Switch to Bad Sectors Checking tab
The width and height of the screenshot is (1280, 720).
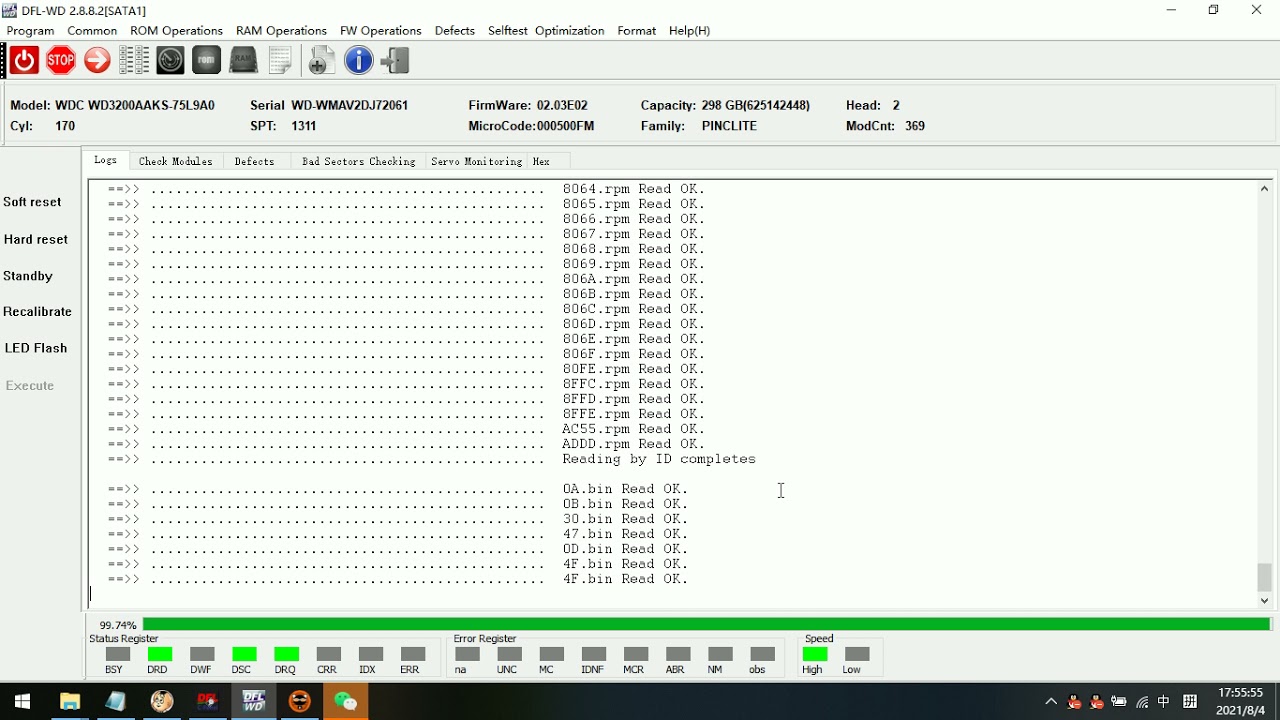(x=358, y=161)
